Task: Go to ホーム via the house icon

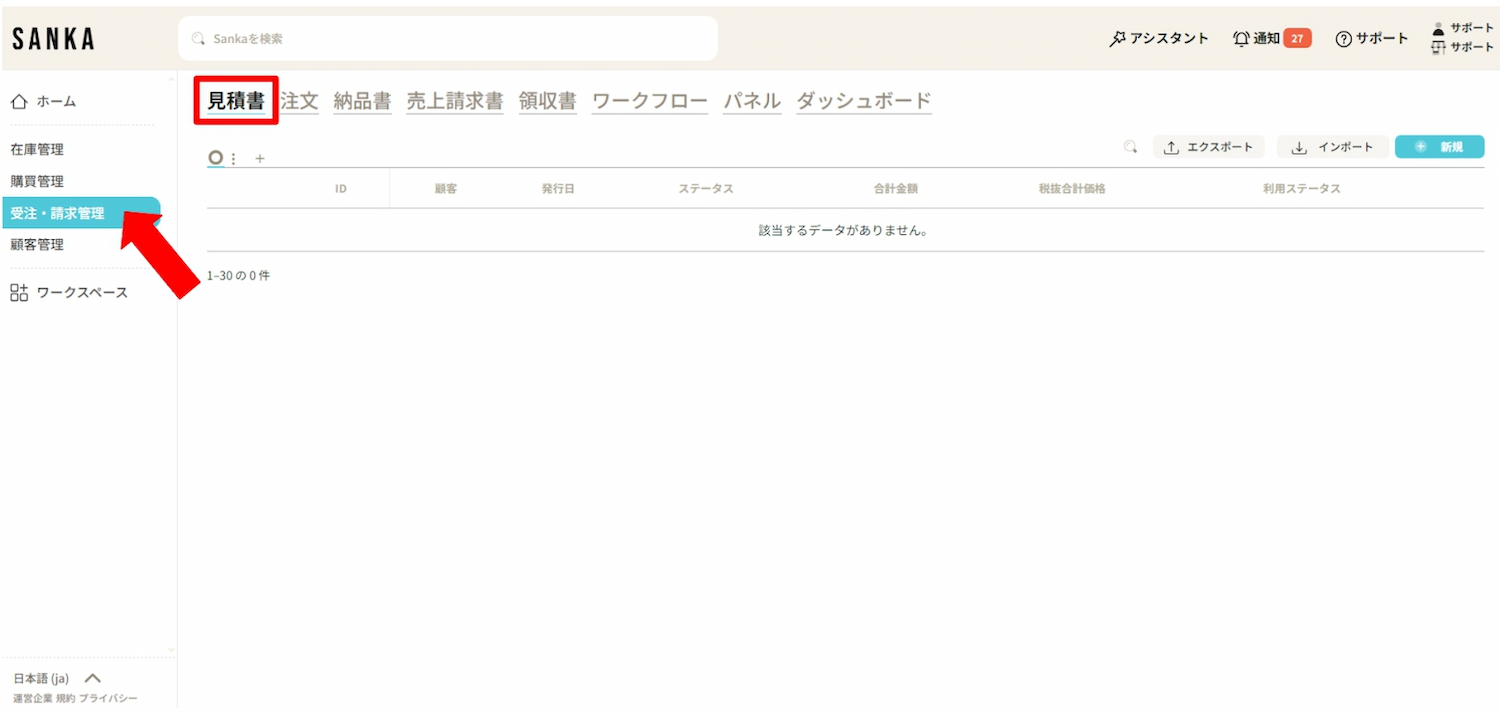Action: [x=18, y=101]
